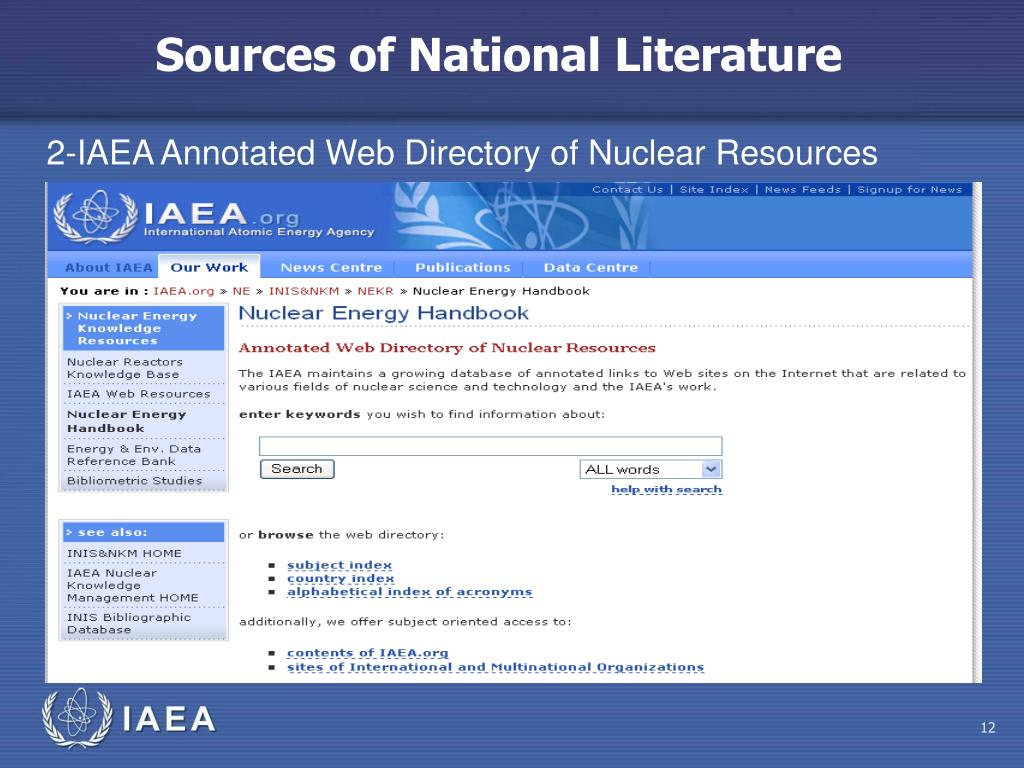Open IAEA Nuclear Knowledge Management HOME link

click(133, 585)
